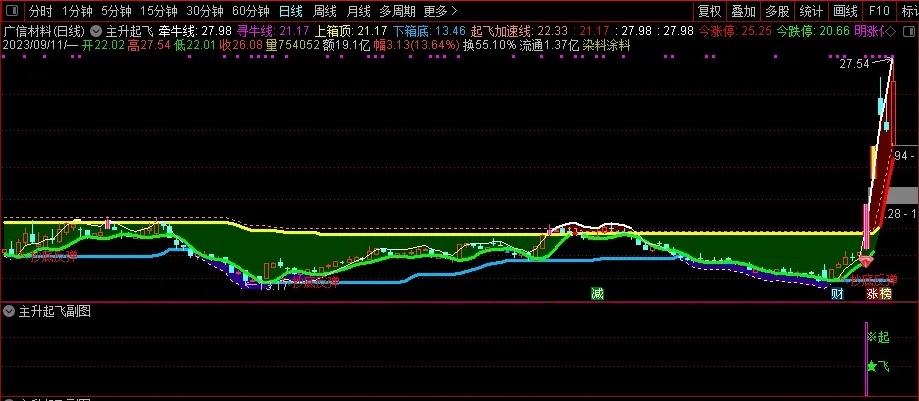Click the high price 高27.54
This screenshot has width=919, height=401.
point(149,45)
